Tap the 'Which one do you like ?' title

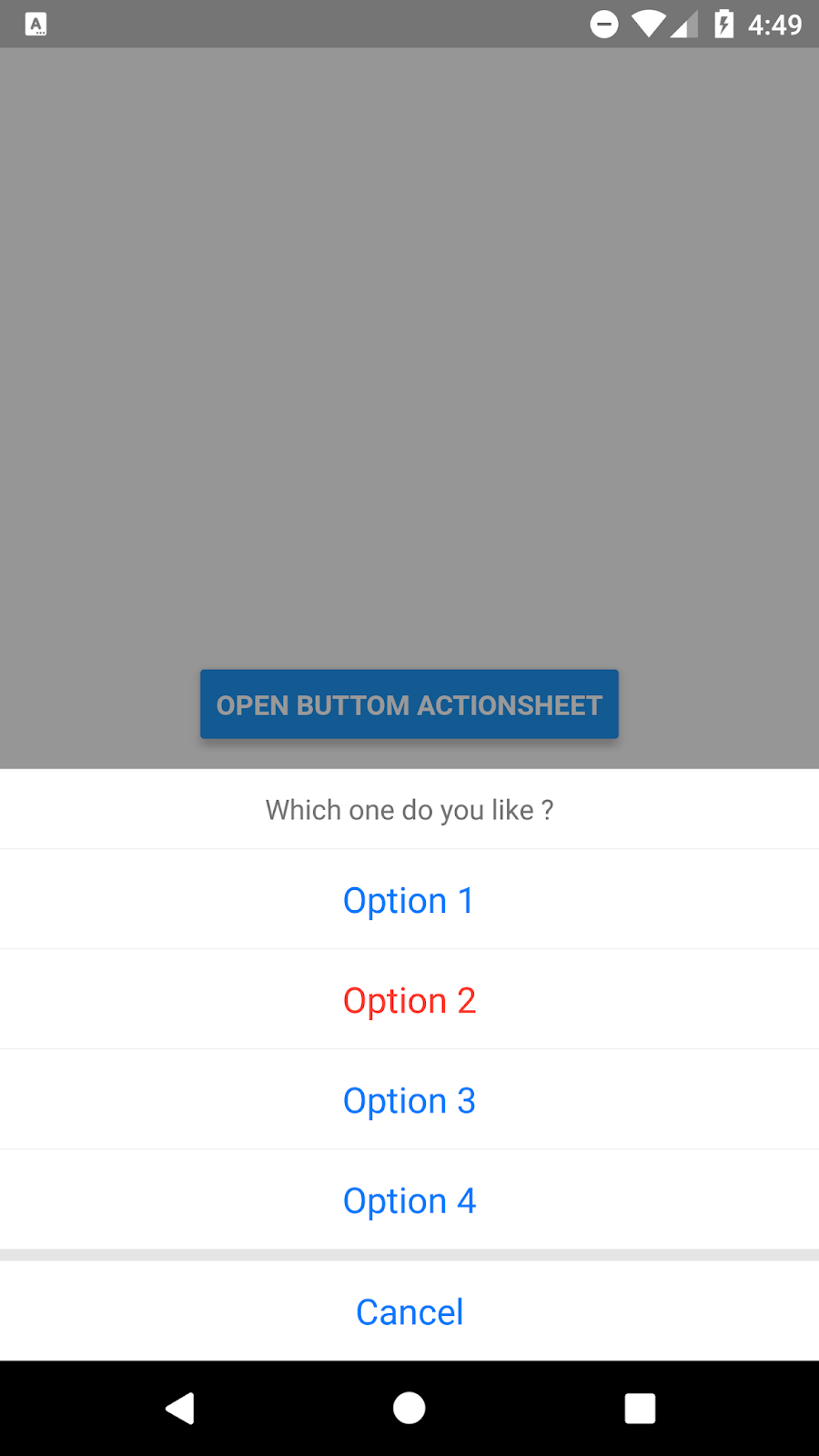click(409, 809)
